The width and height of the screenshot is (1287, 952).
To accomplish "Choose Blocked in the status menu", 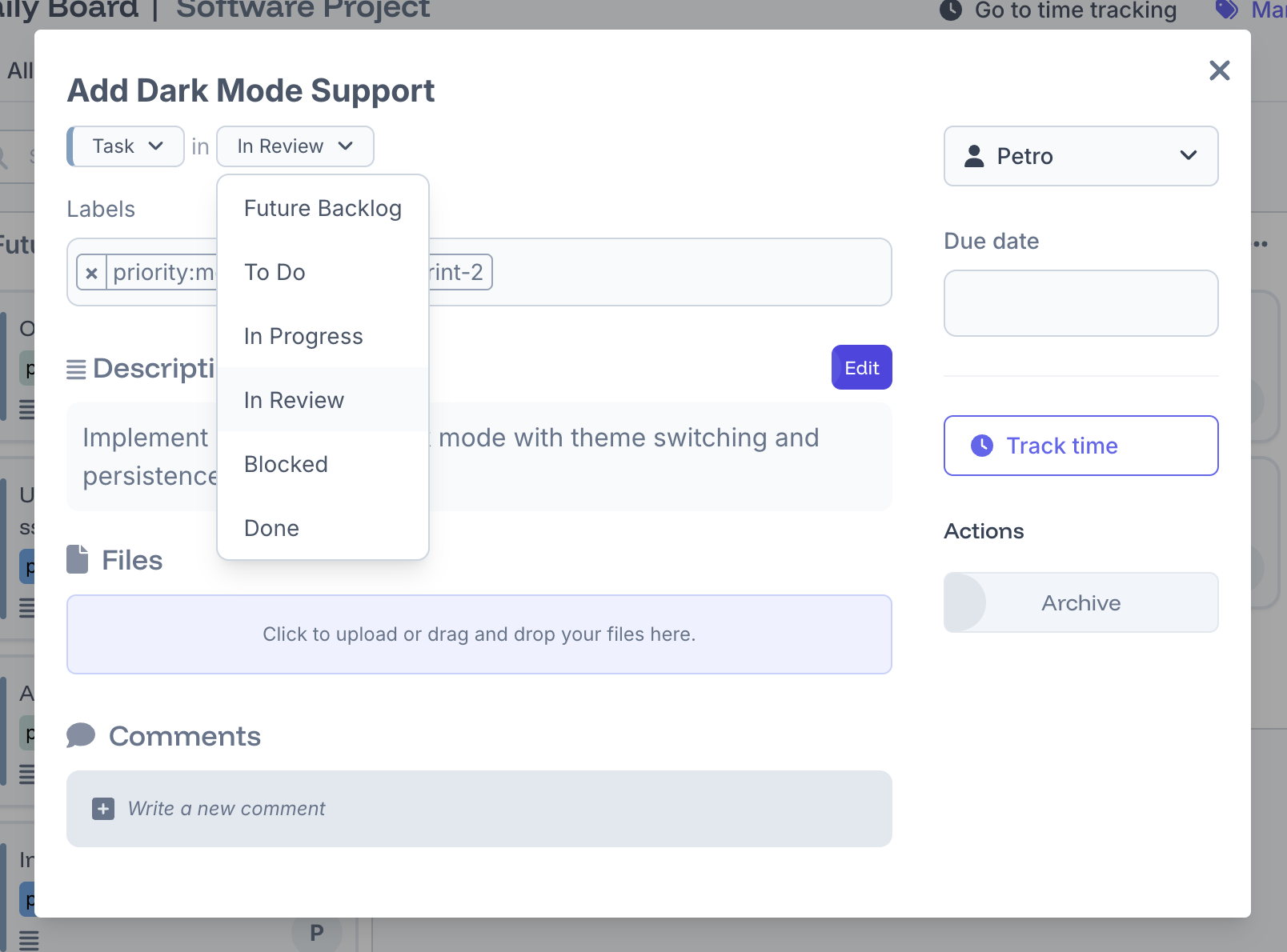I will pos(286,464).
